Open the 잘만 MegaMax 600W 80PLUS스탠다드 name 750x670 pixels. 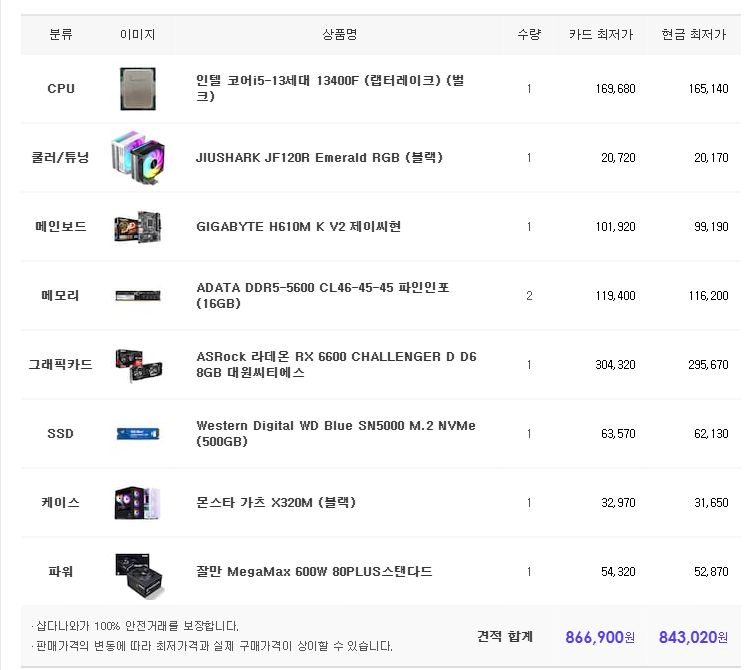pyautogui.click(x=314, y=571)
